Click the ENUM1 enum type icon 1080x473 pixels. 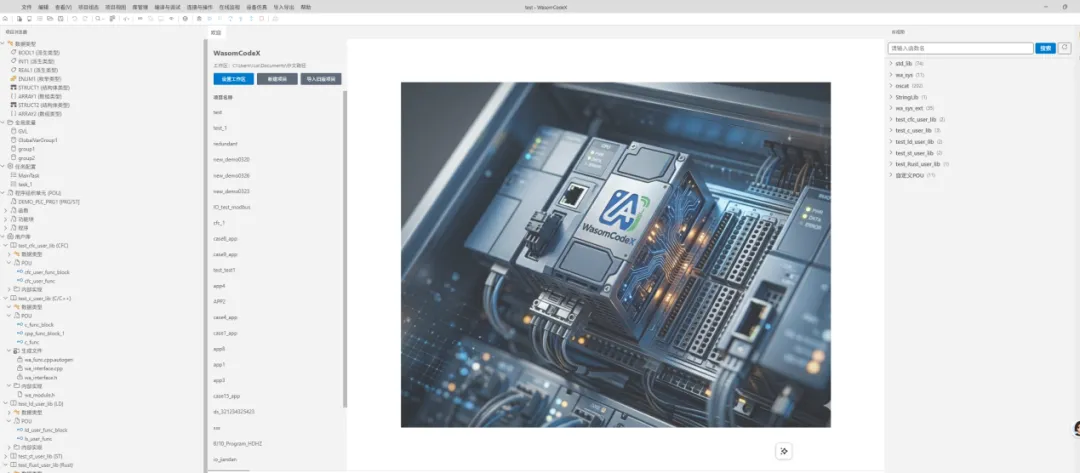click(14, 79)
